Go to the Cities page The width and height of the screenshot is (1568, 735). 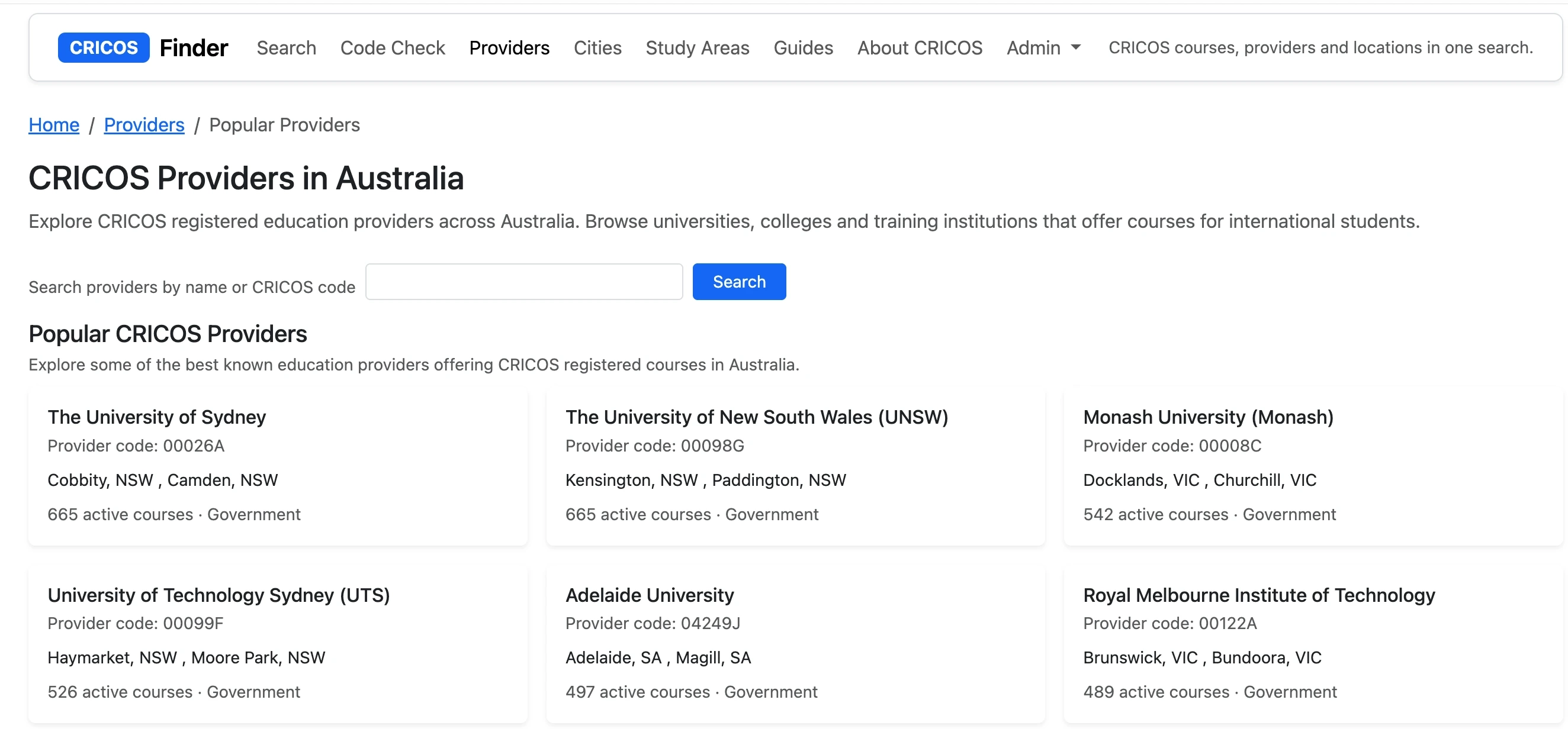pyautogui.click(x=597, y=47)
